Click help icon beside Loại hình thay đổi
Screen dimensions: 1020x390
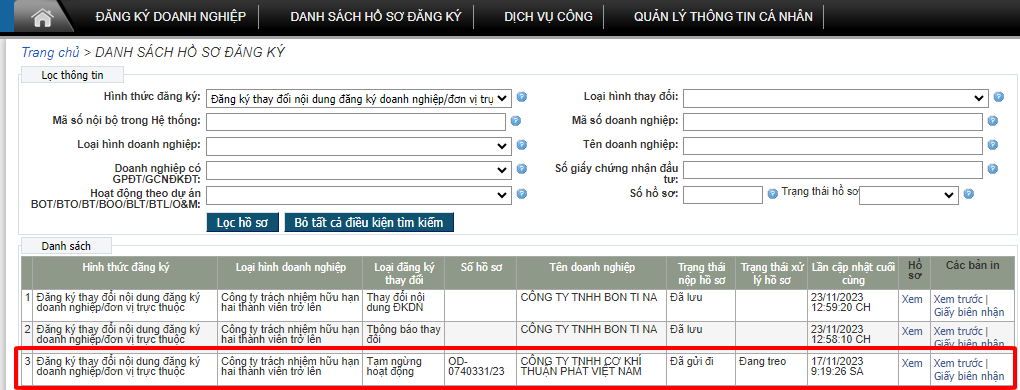tap(999, 98)
